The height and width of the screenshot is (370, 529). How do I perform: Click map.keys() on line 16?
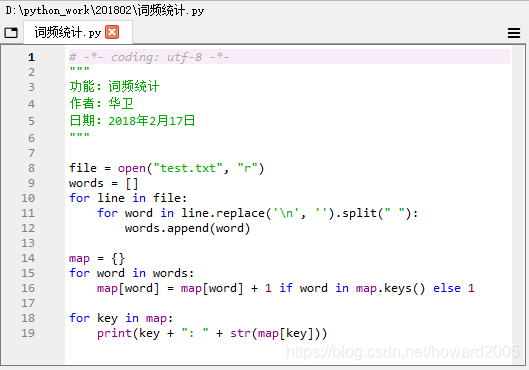click(390, 288)
